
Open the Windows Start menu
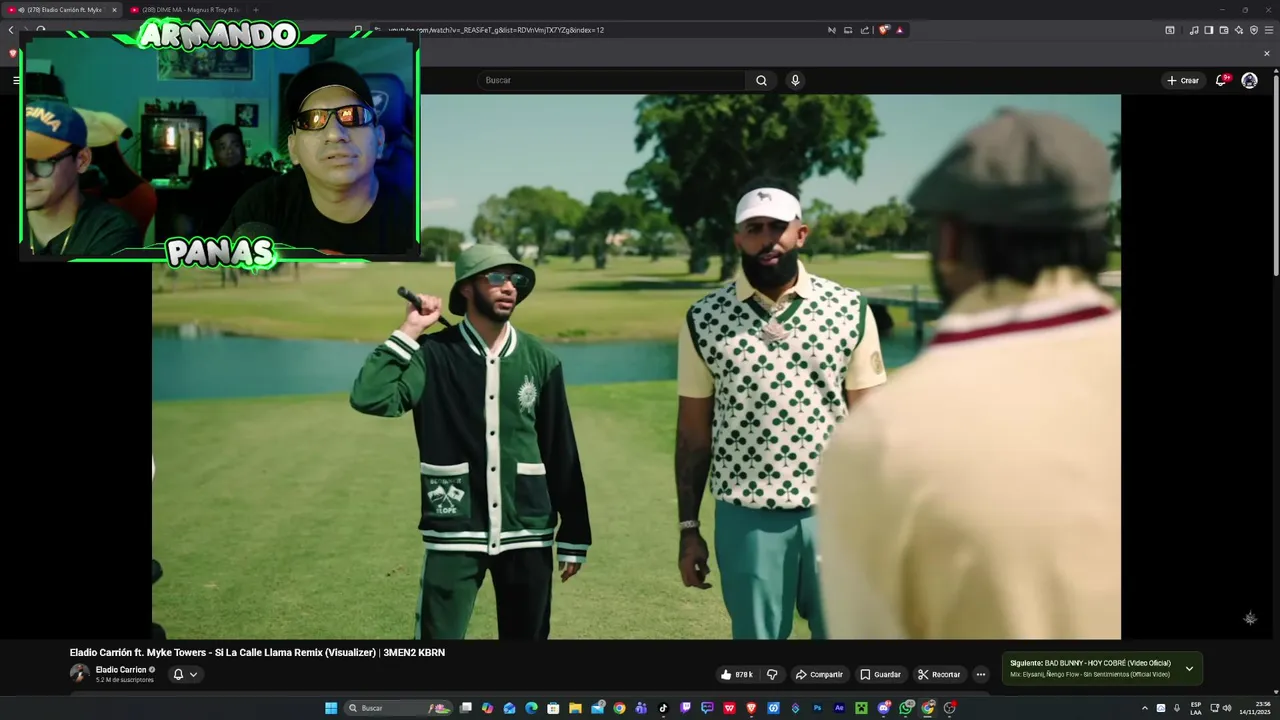click(x=331, y=708)
